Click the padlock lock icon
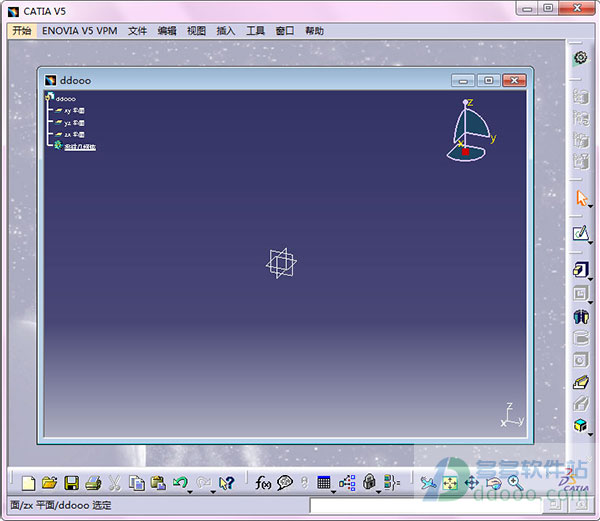The width and height of the screenshot is (600, 521). 369,482
